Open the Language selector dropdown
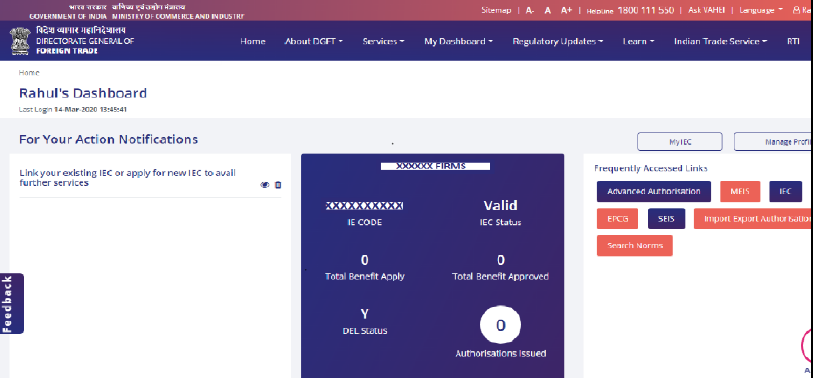Image resolution: width=813 pixels, height=378 pixels. pos(761,10)
